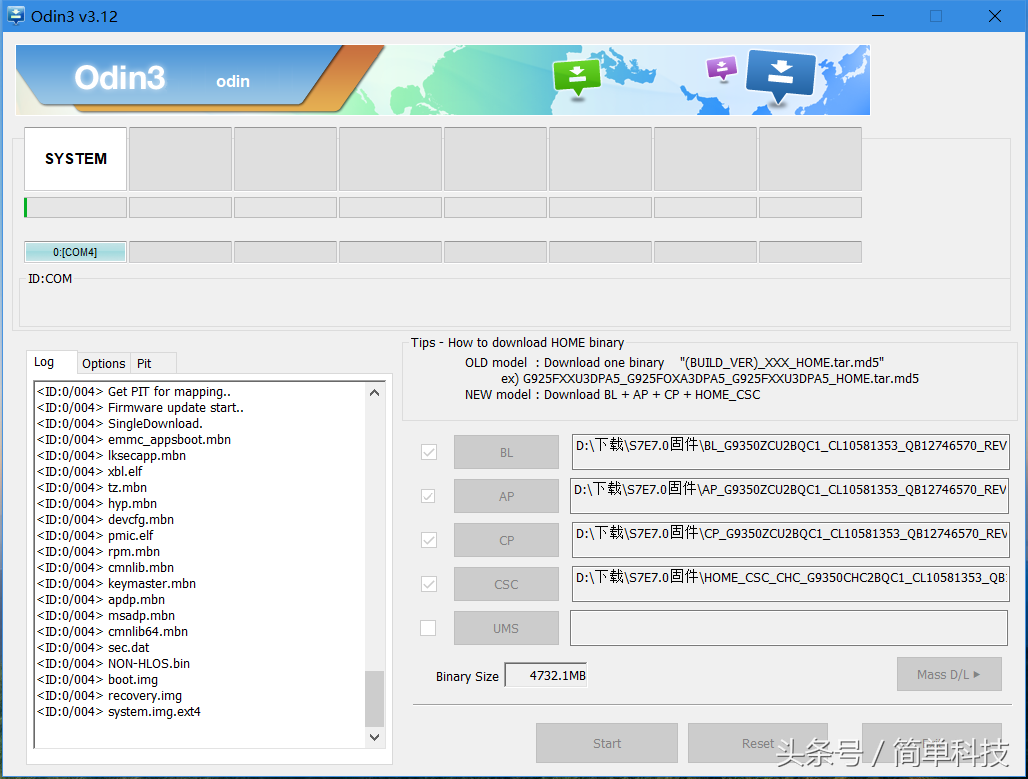Screen dimensions: 1028x779
Task: Click the Start button
Action: (606, 743)
